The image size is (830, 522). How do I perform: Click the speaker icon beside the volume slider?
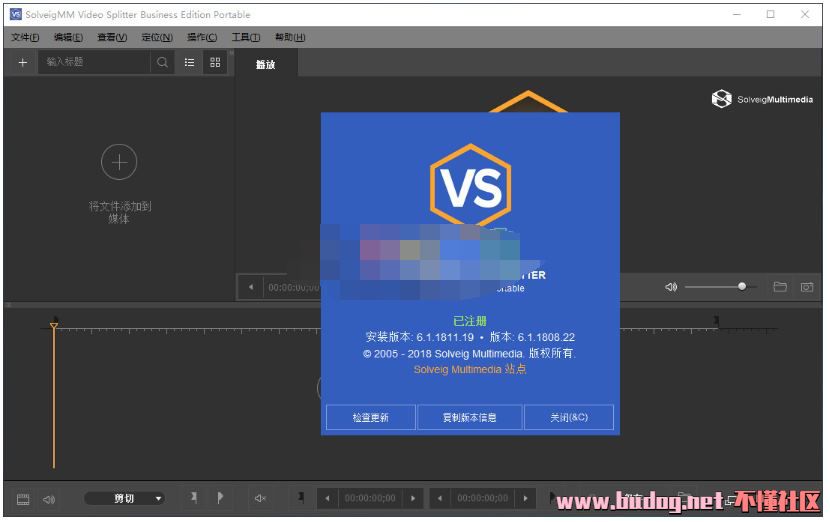tap(671, 287)
